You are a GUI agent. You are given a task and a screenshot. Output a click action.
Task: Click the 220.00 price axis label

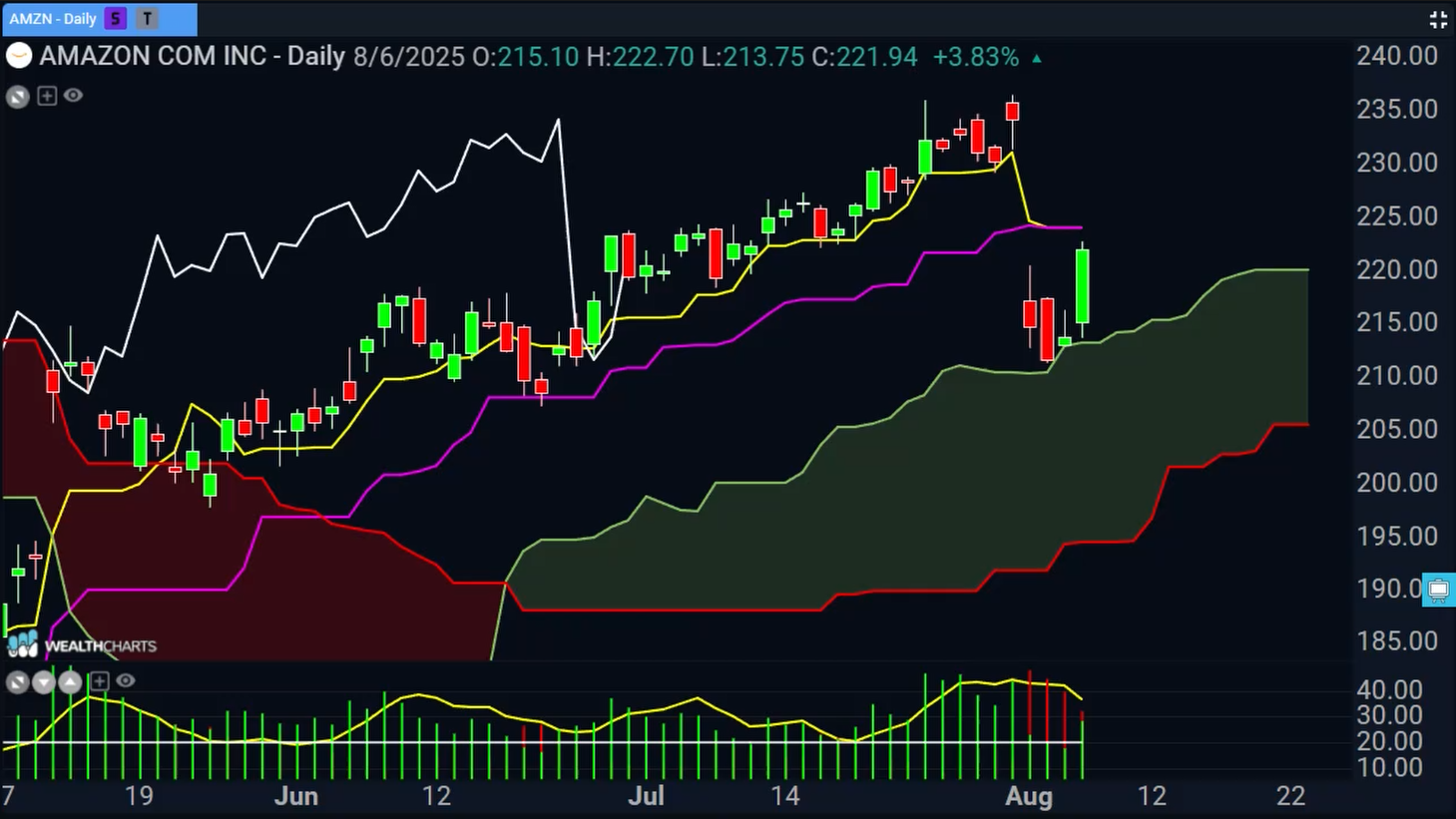pyautogui.click(x=1397, y=269)
